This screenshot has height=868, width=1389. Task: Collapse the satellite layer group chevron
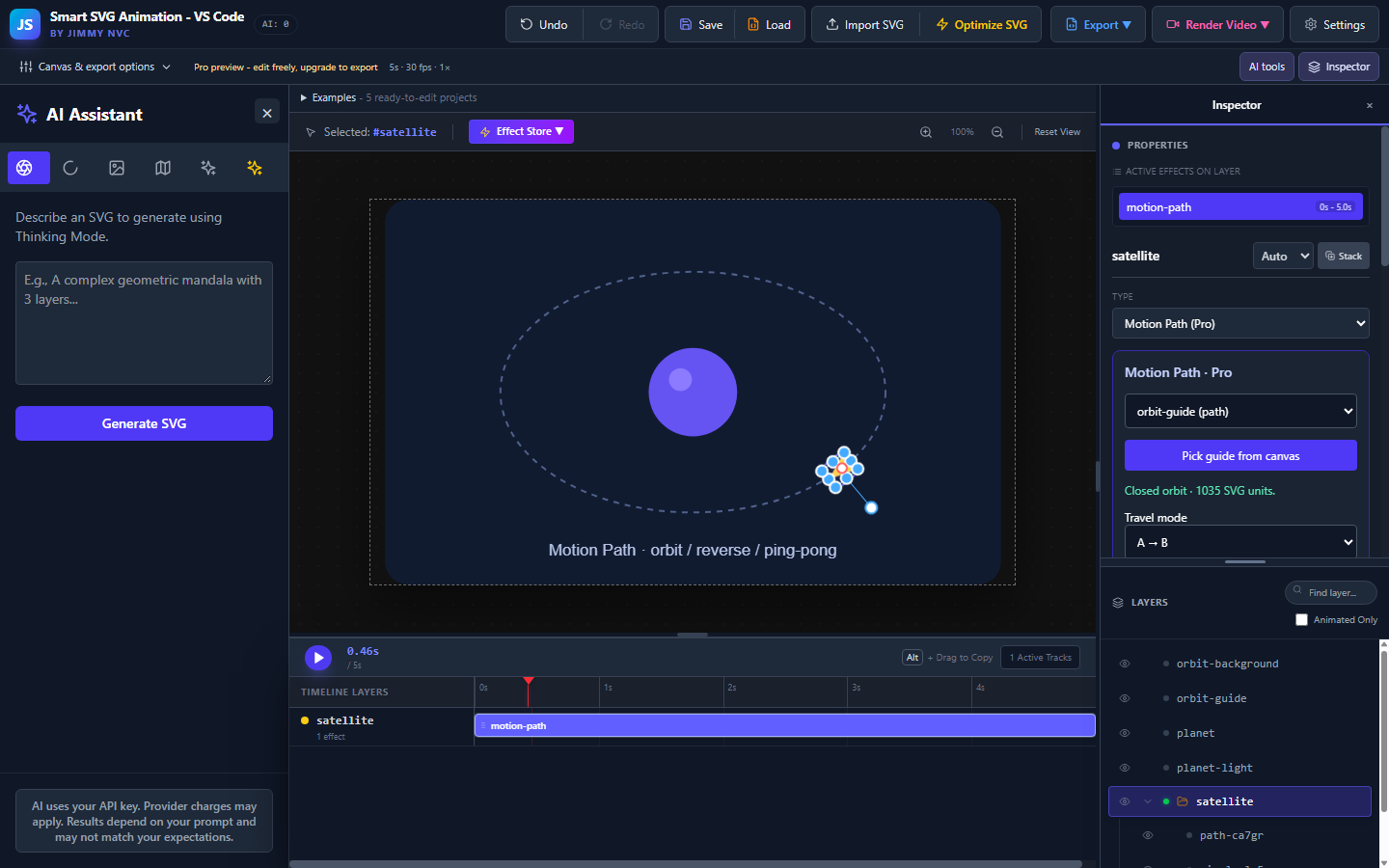pos(1148,801)
